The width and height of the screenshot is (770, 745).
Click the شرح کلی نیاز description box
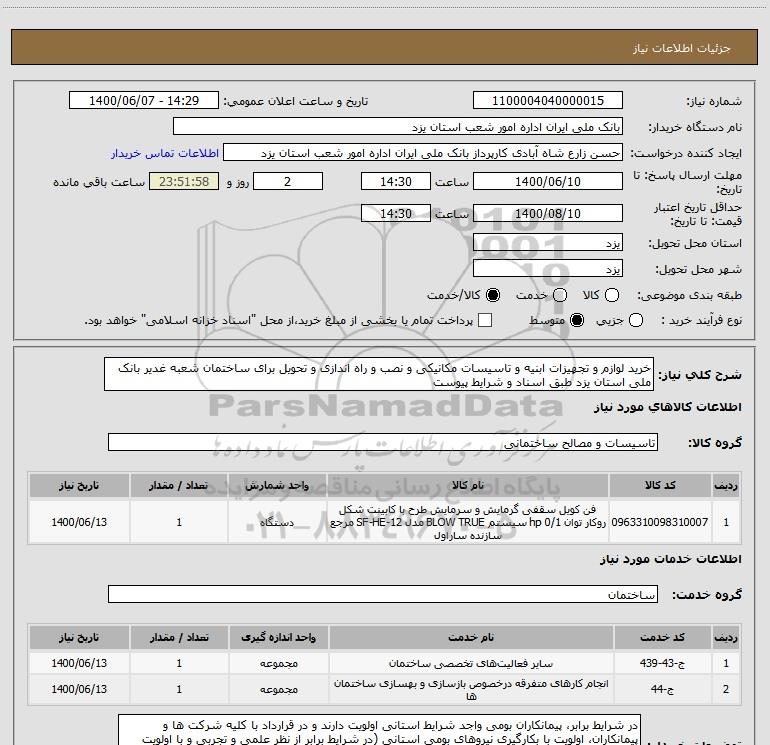pyautogui.click(x=379, y=374)
